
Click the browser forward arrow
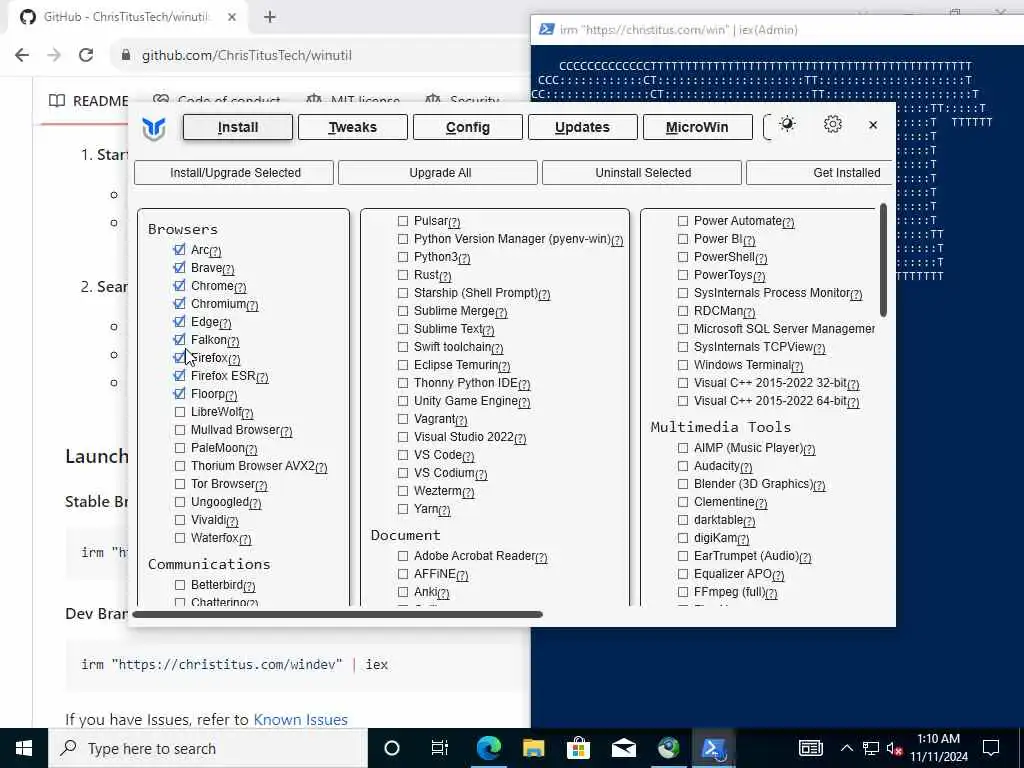(x=54, y=55)
